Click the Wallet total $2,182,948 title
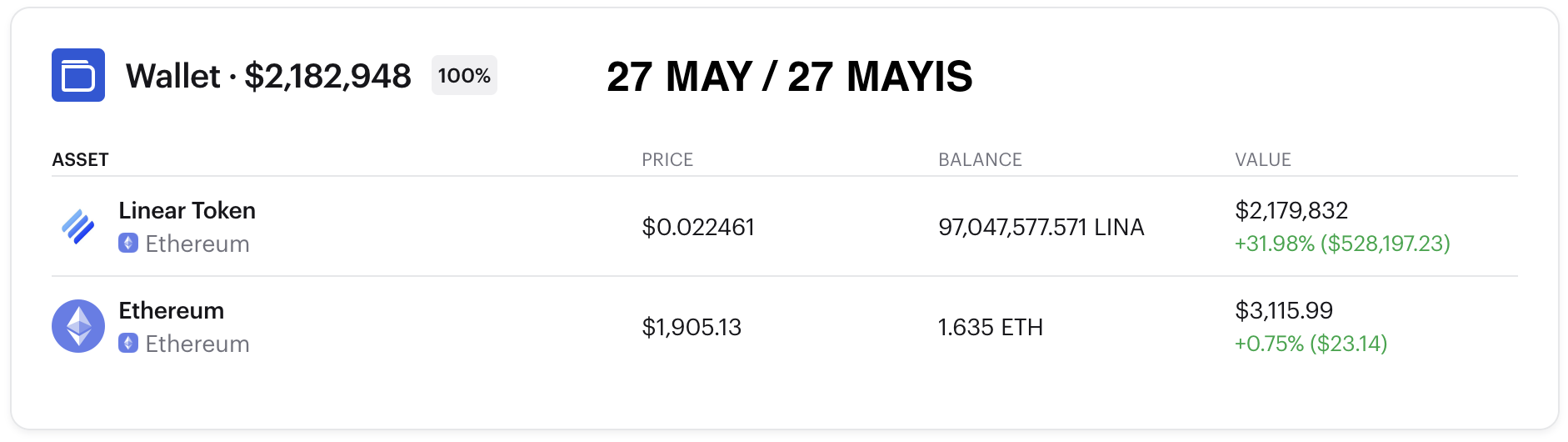Viewport: 1568px width, 442px height. click(268, 76)
